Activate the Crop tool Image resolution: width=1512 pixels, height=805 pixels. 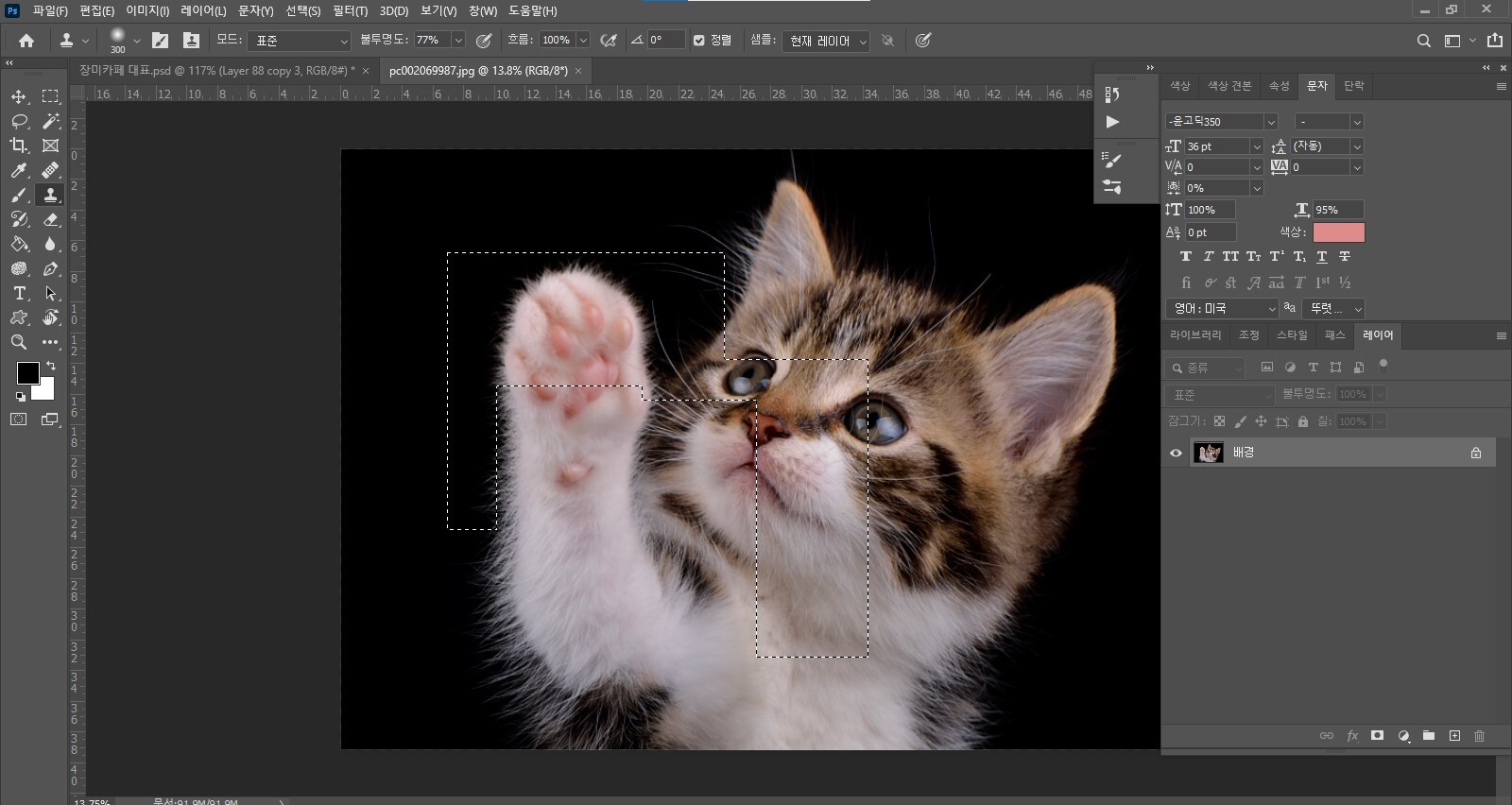19,146
